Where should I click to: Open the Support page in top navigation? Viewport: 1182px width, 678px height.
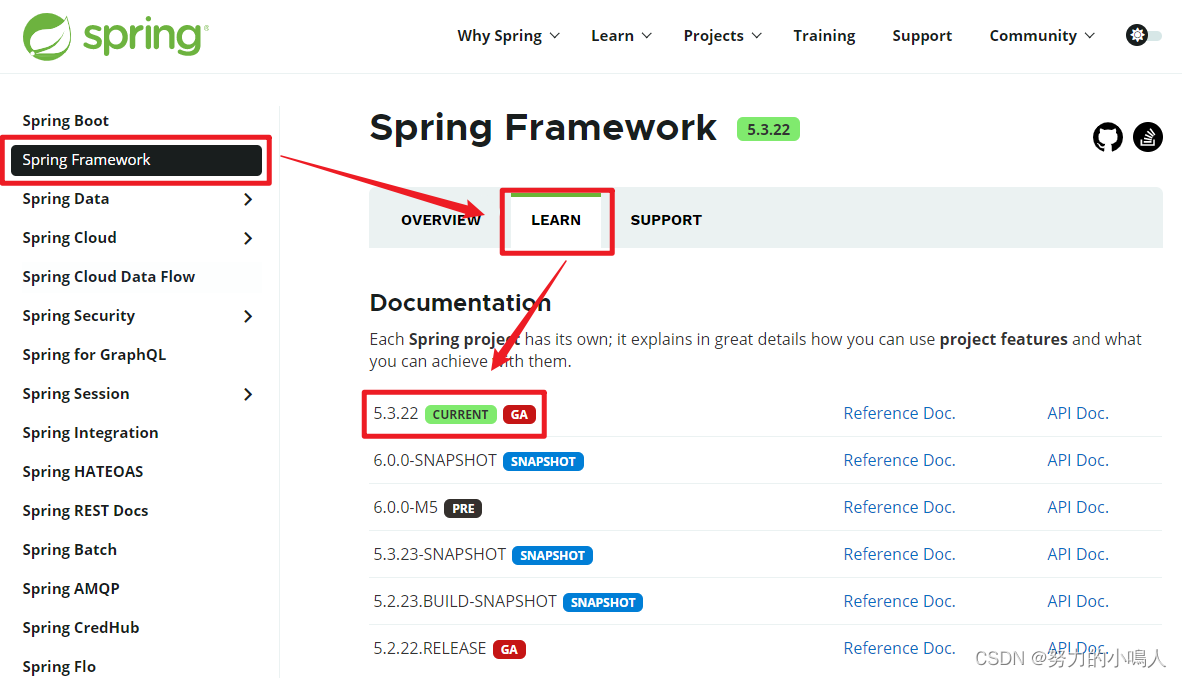click(922, 35)
